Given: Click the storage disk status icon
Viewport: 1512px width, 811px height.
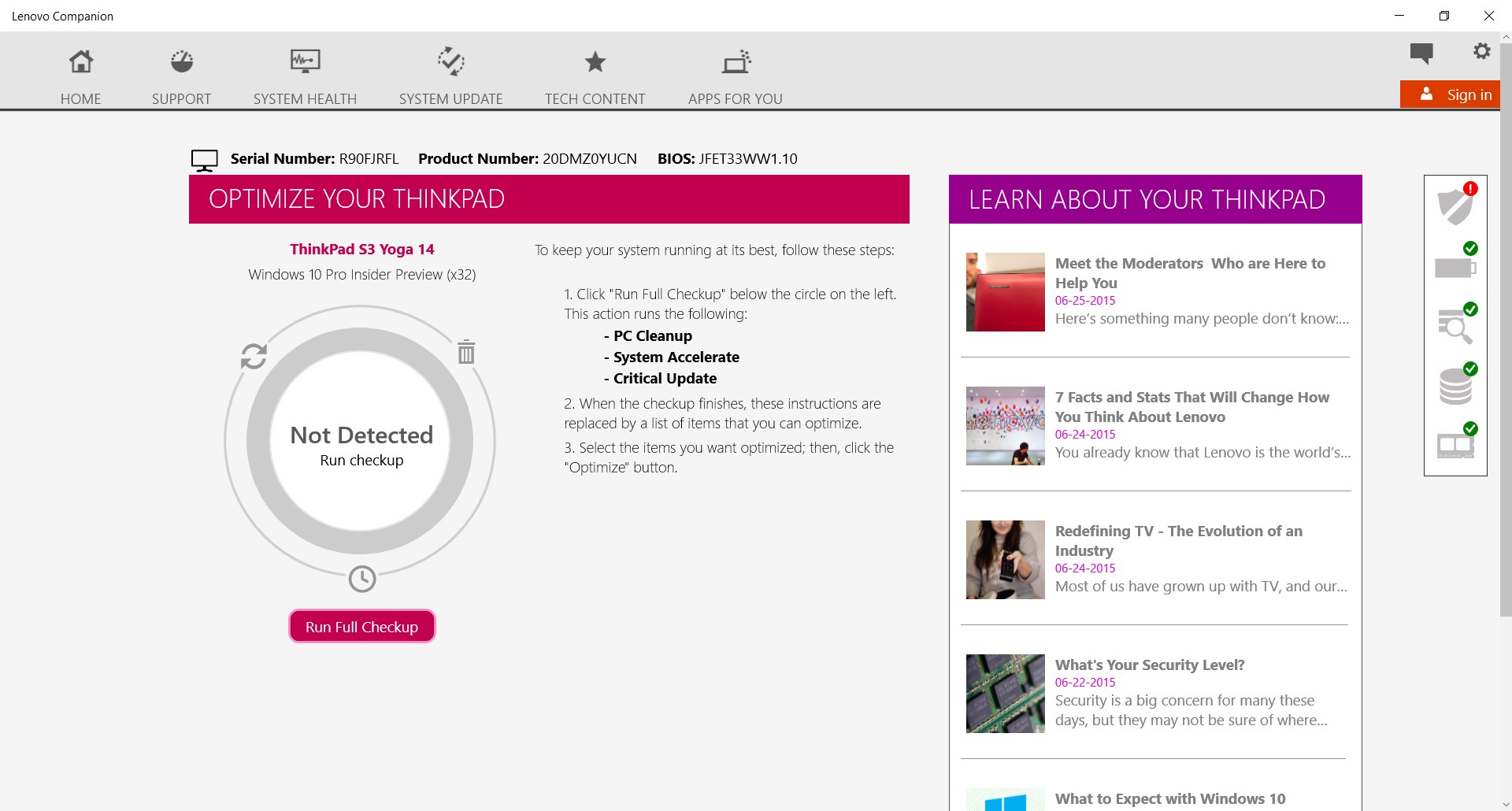Looking at the screenshot, I should [x=1455, y=386].
